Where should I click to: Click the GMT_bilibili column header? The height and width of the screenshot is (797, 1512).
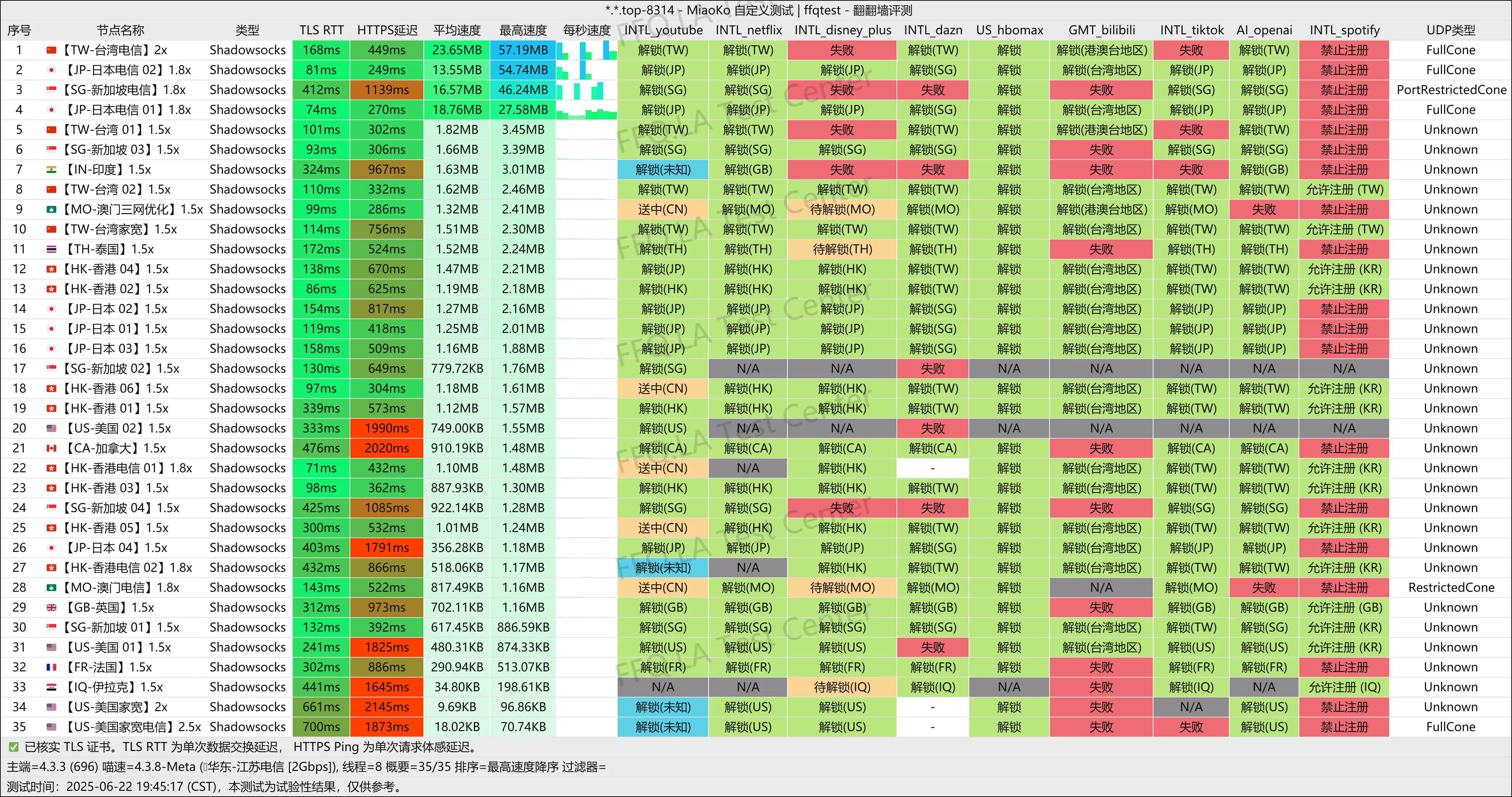[x=1101, y=31]
